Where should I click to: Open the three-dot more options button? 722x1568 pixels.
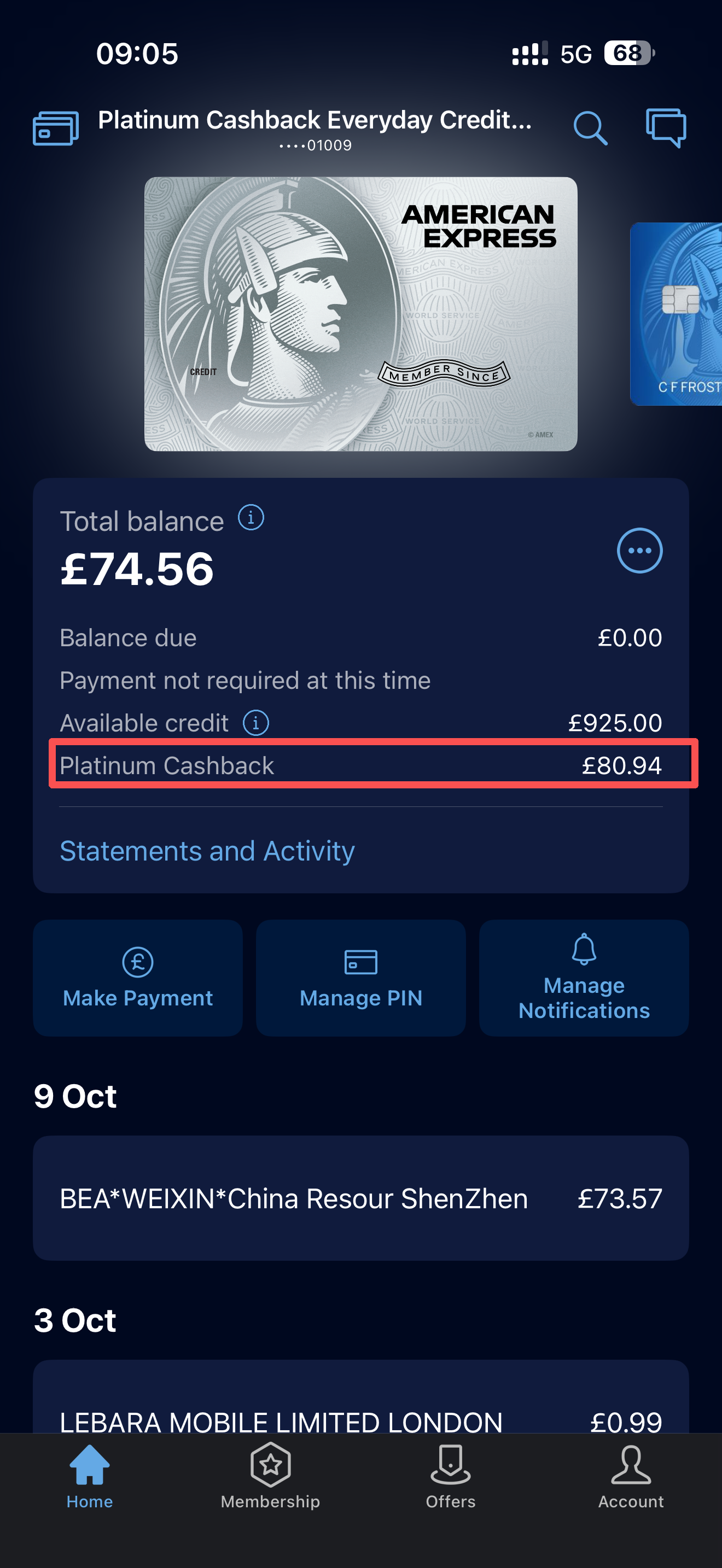point(639,550)
